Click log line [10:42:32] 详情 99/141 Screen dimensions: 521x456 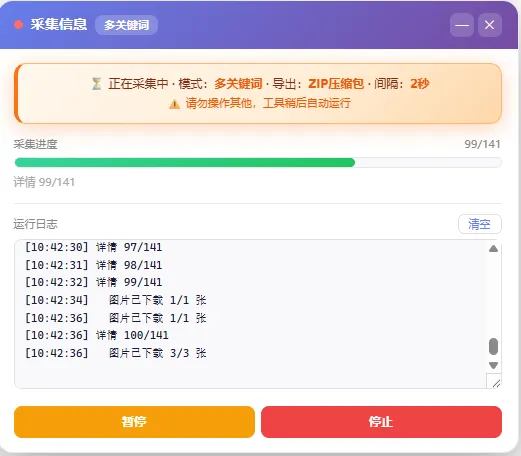coord(94,282)
